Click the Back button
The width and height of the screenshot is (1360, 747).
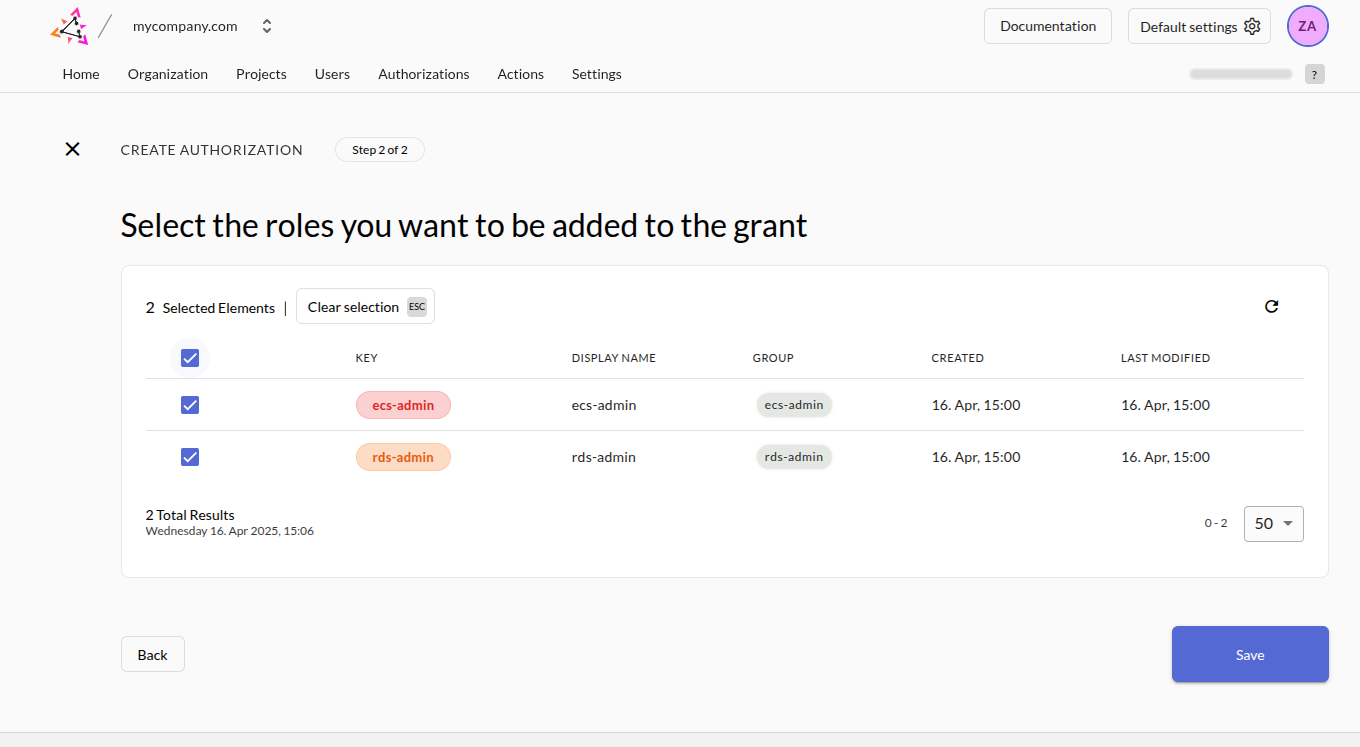click(153, 655)
